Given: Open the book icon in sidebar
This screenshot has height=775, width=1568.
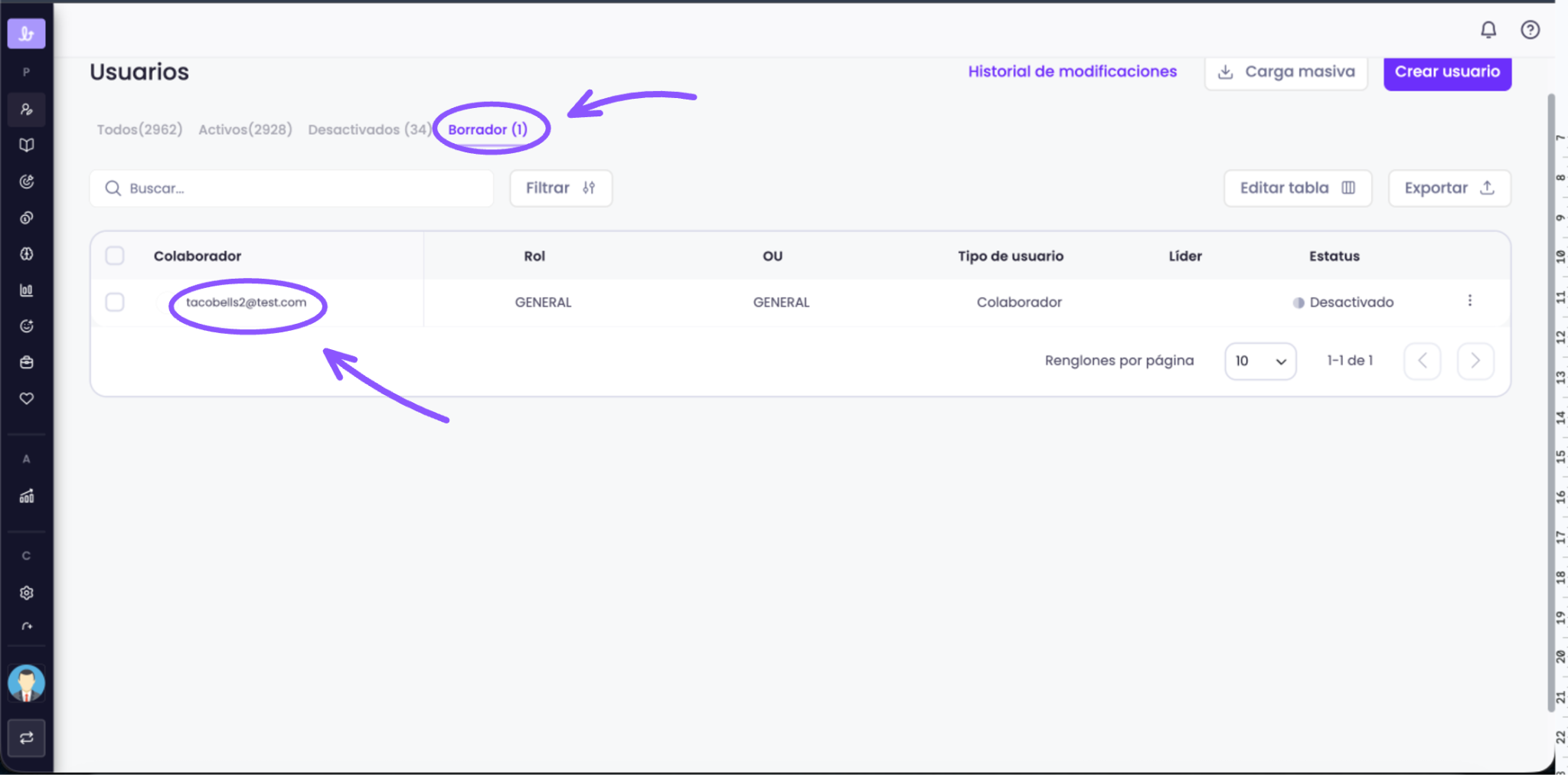Looking at the screenshot, I should (x=27, y=145).
